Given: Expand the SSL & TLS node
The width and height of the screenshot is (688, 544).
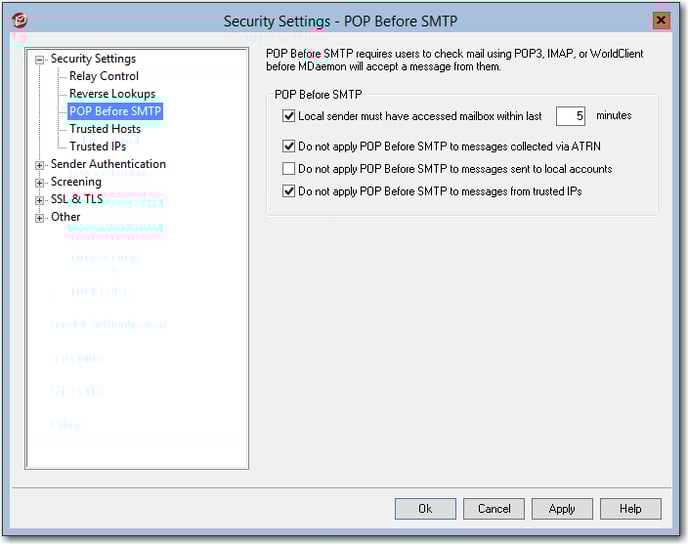Looking at the screenshot, I should point(39,200).
